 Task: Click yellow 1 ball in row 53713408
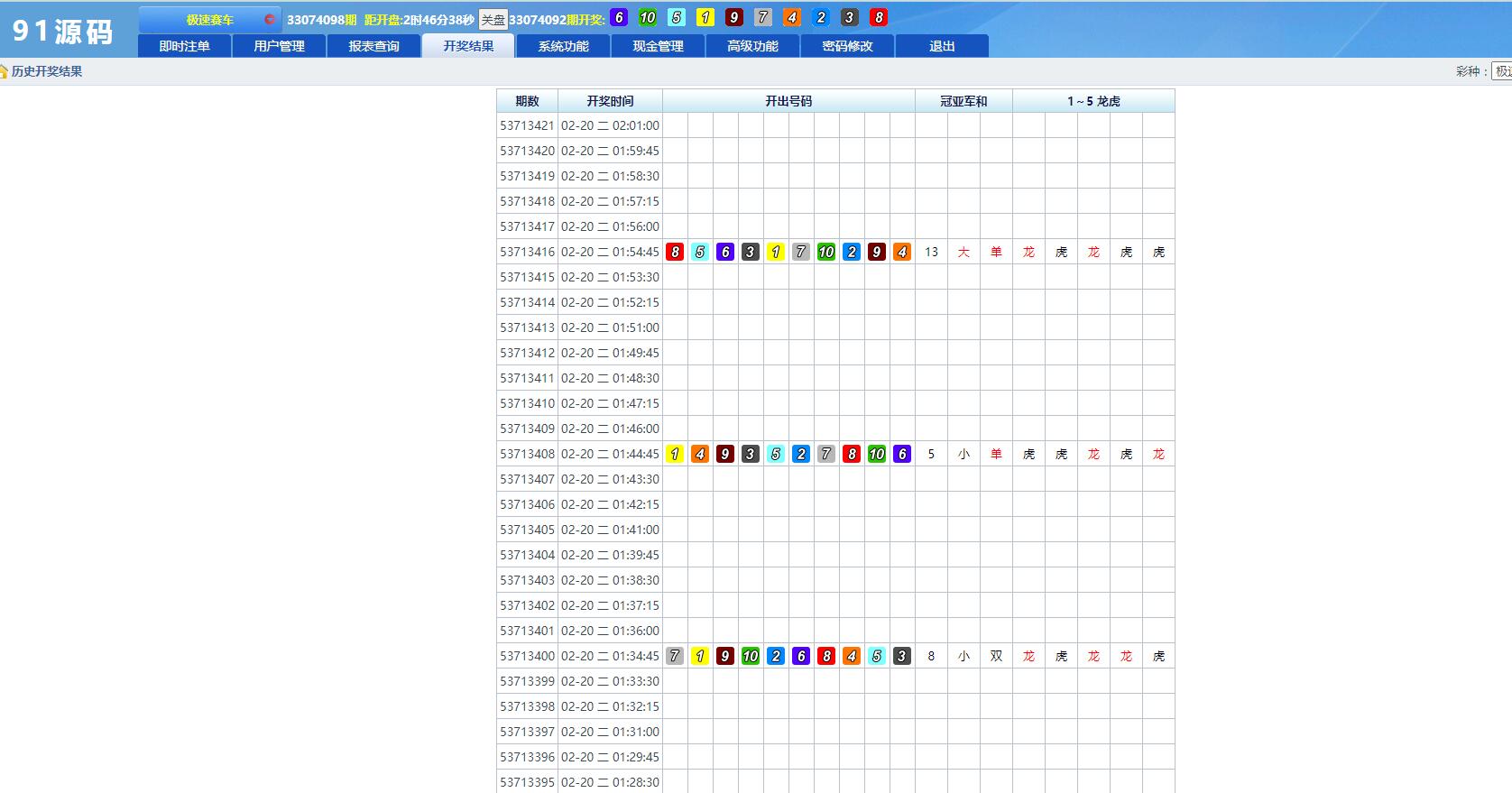coord(675,455)
